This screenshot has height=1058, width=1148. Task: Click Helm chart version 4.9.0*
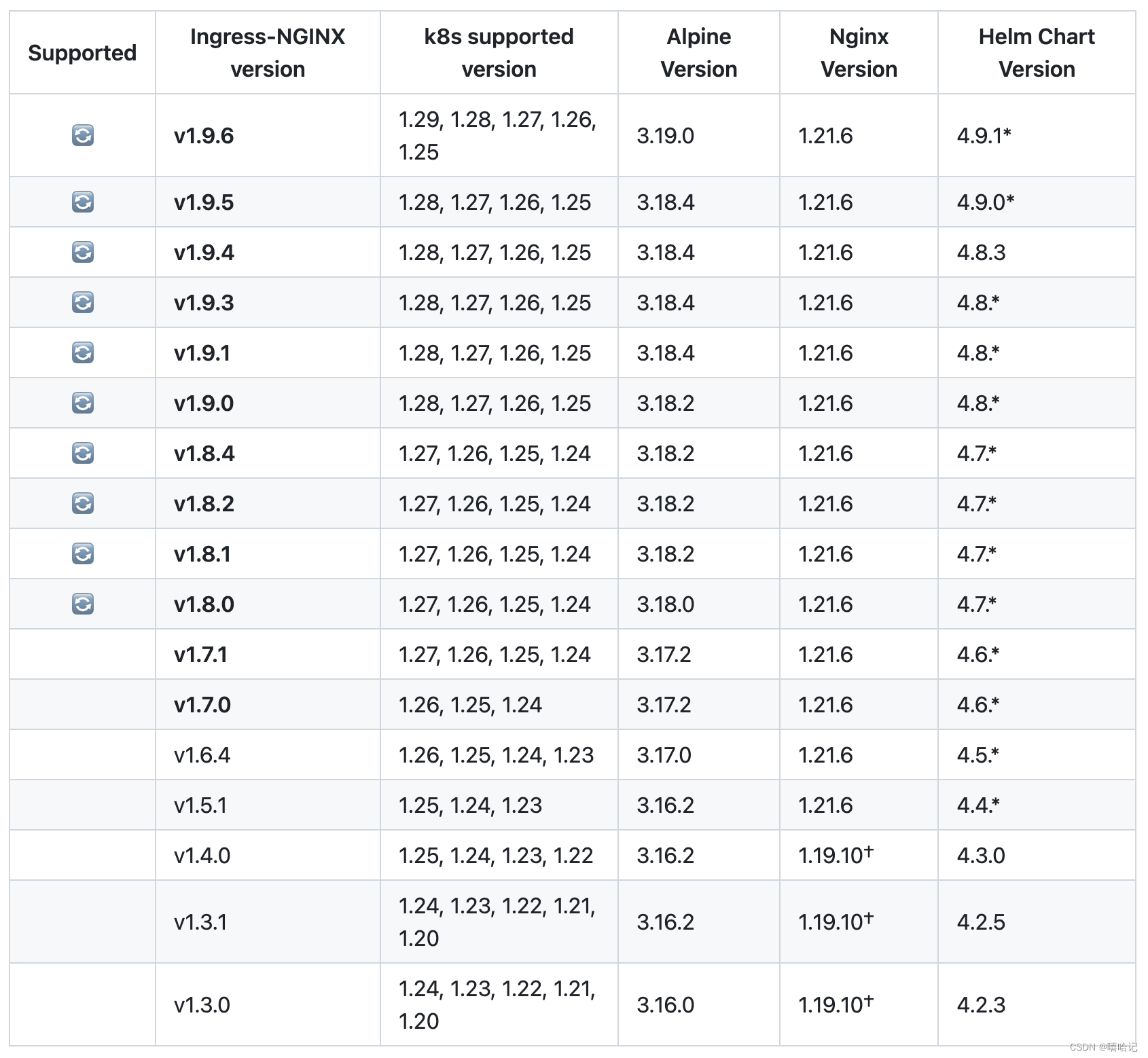point(986,202)
